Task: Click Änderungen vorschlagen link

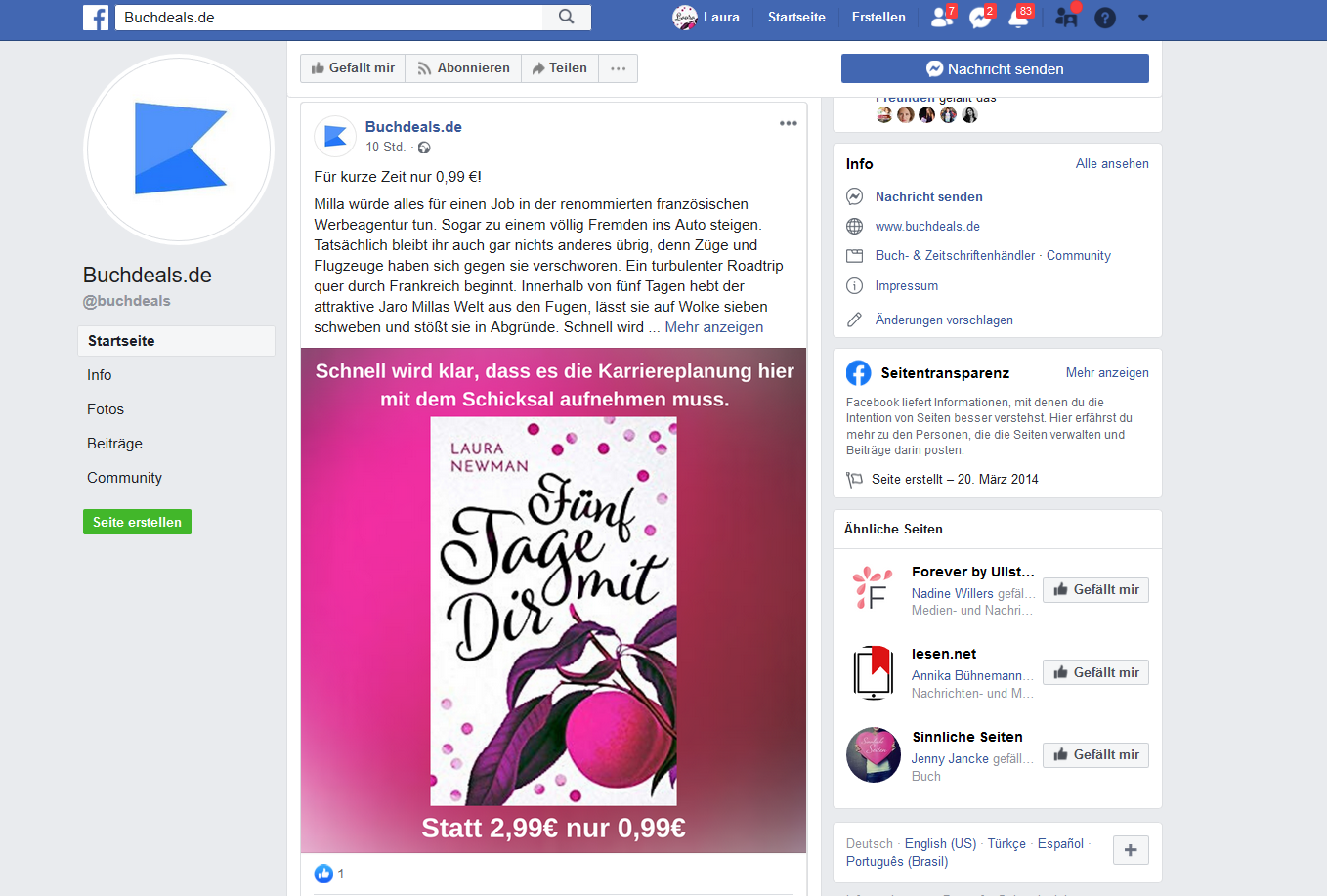Action: coord(944,320)
